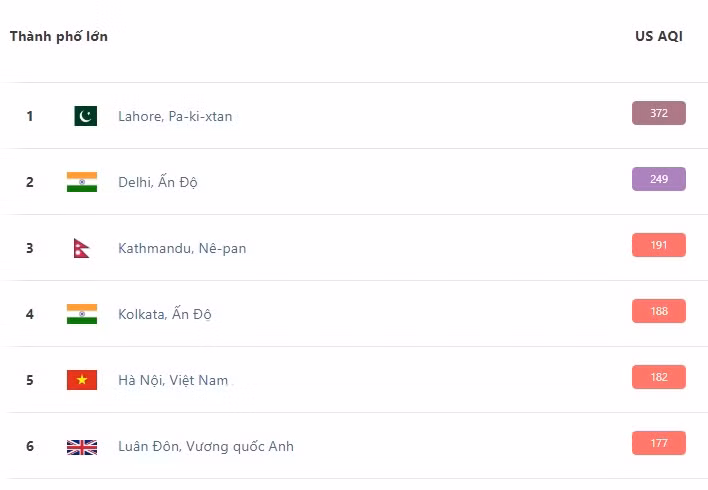Screen dimensions: 708x490
Task: Go to Hà Nội, Việt Nam page
Action: (173, 380)
